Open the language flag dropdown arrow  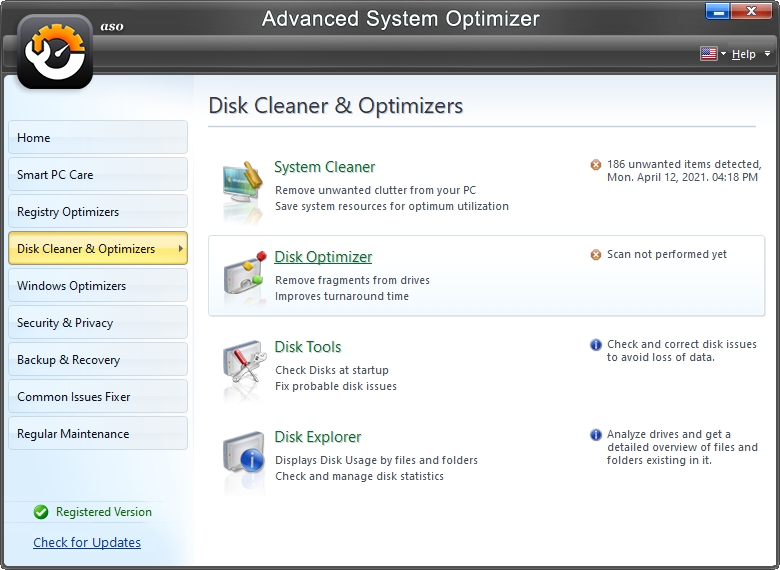[x=723, y=54]
